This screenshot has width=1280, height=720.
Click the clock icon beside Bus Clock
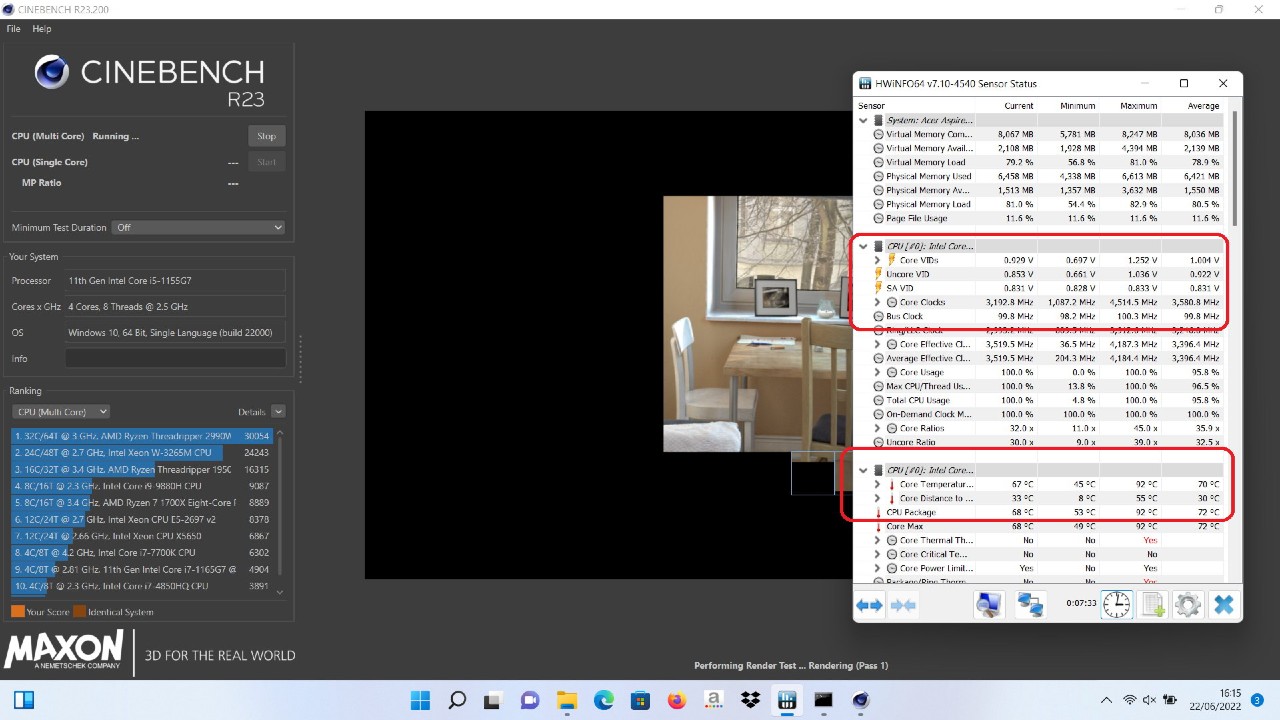point(878,316)
